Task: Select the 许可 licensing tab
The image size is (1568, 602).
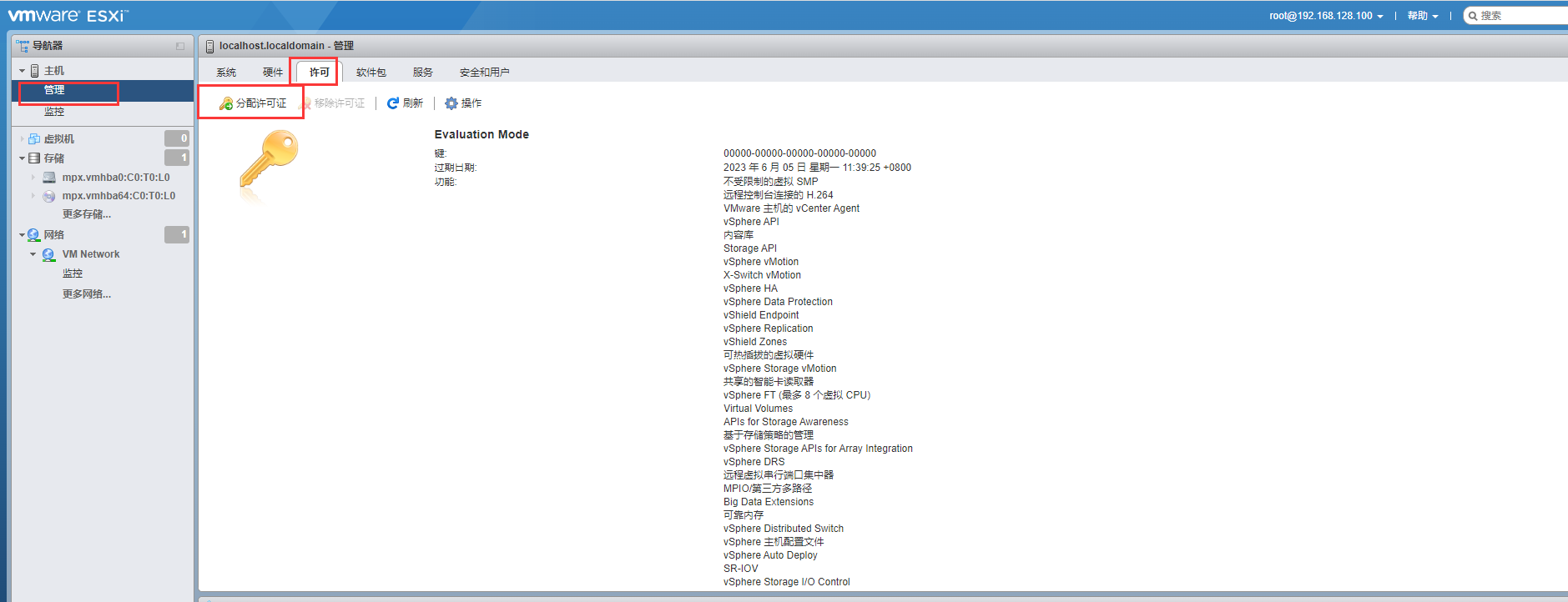Action: (320, 73)
